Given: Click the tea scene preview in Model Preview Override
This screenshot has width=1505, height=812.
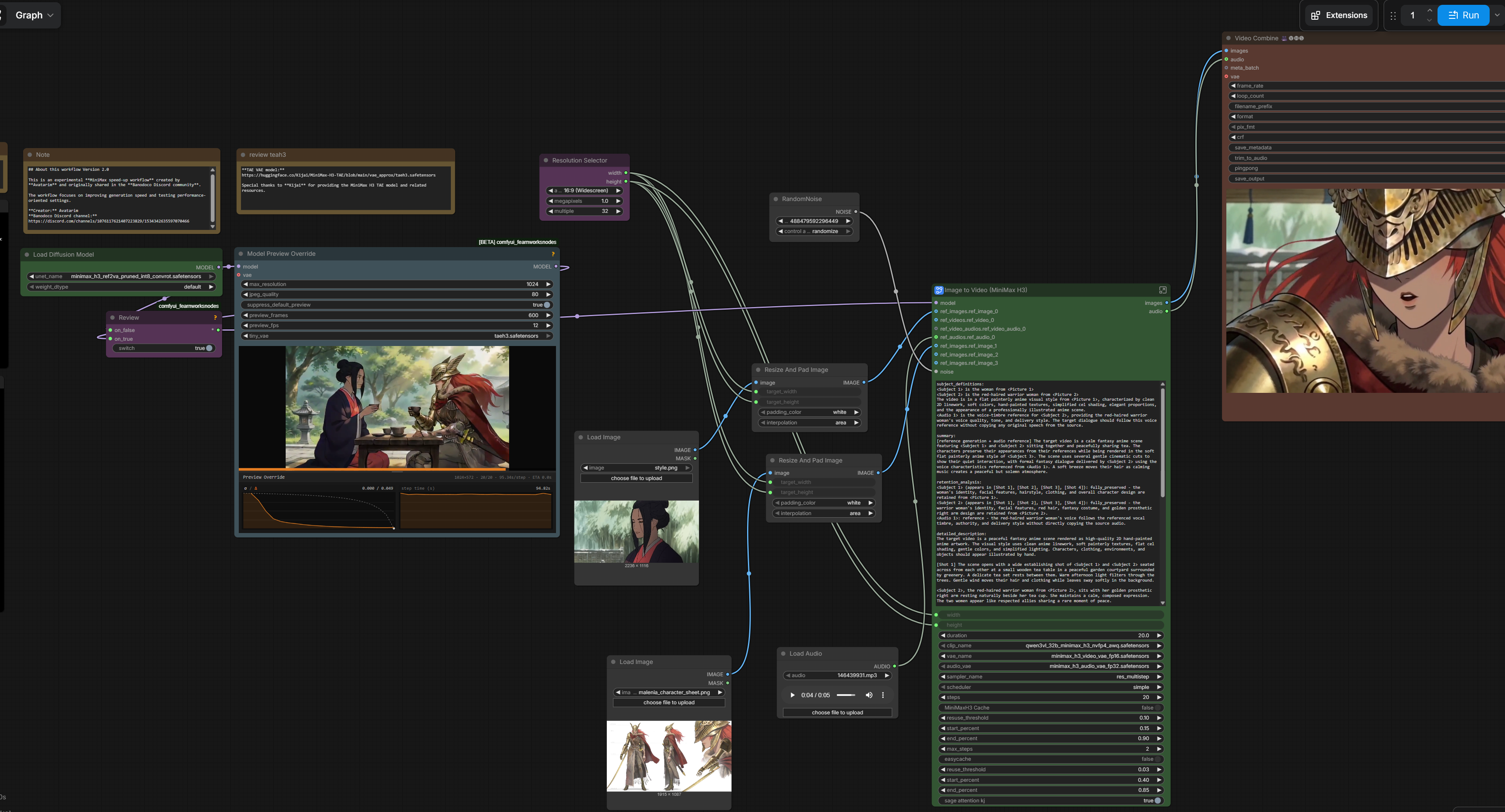Looking at the screenshot, I should [397, 408].
